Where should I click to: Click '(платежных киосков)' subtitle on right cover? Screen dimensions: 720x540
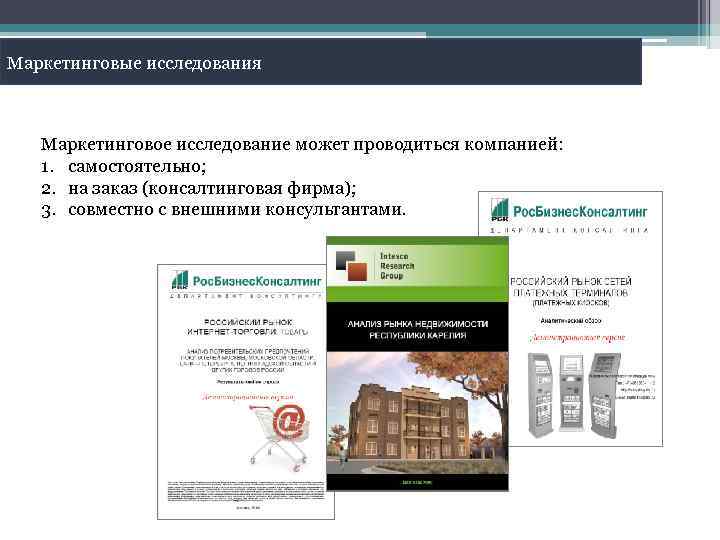tap(571, 303)
